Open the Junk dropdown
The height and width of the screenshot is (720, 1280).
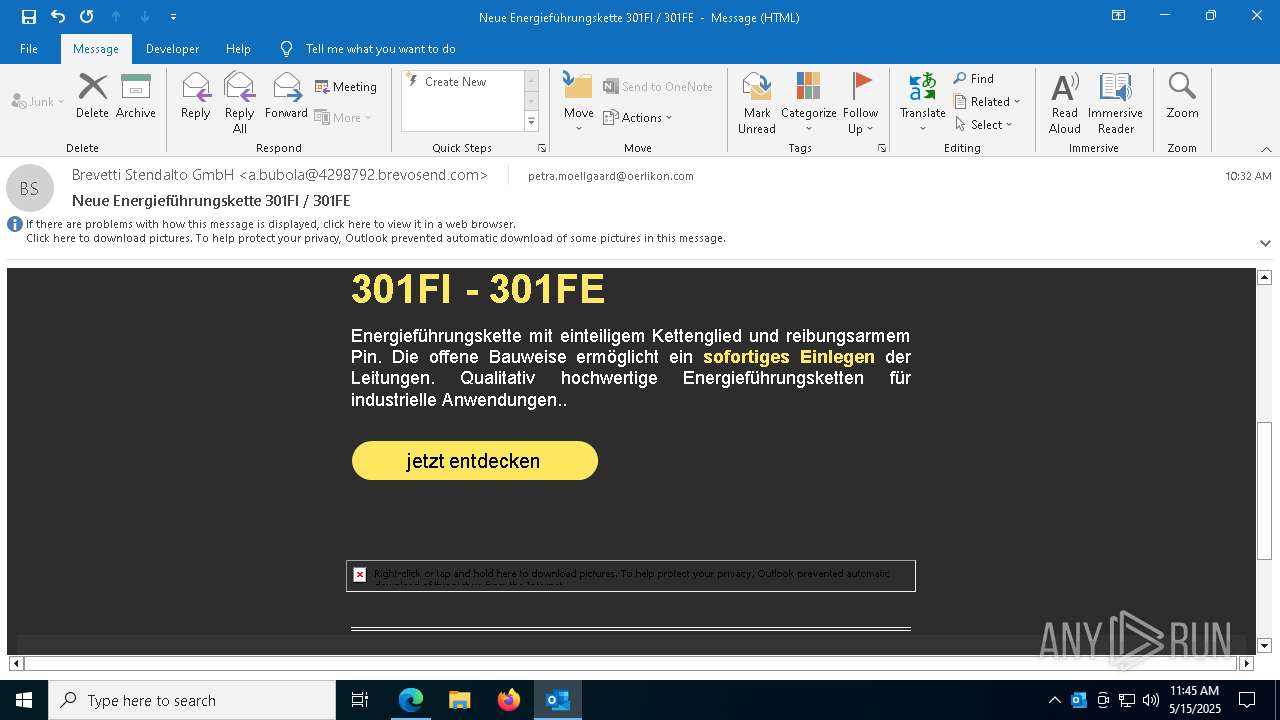coord(38,101)
